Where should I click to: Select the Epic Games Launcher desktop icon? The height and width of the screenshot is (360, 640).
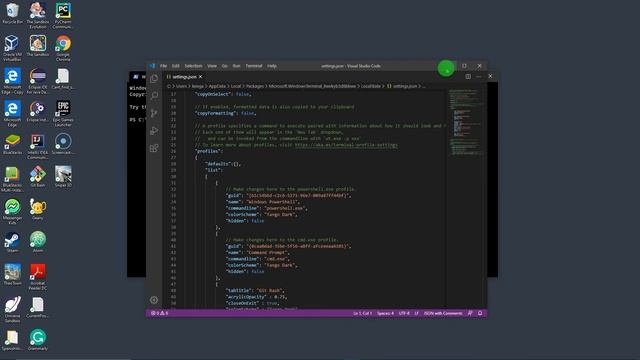63,113
